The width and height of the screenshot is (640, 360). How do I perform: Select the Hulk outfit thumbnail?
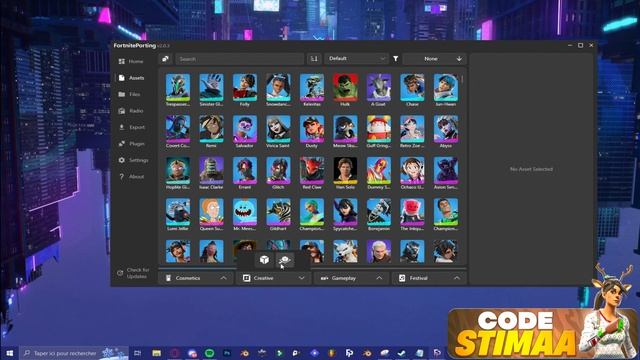345,88
